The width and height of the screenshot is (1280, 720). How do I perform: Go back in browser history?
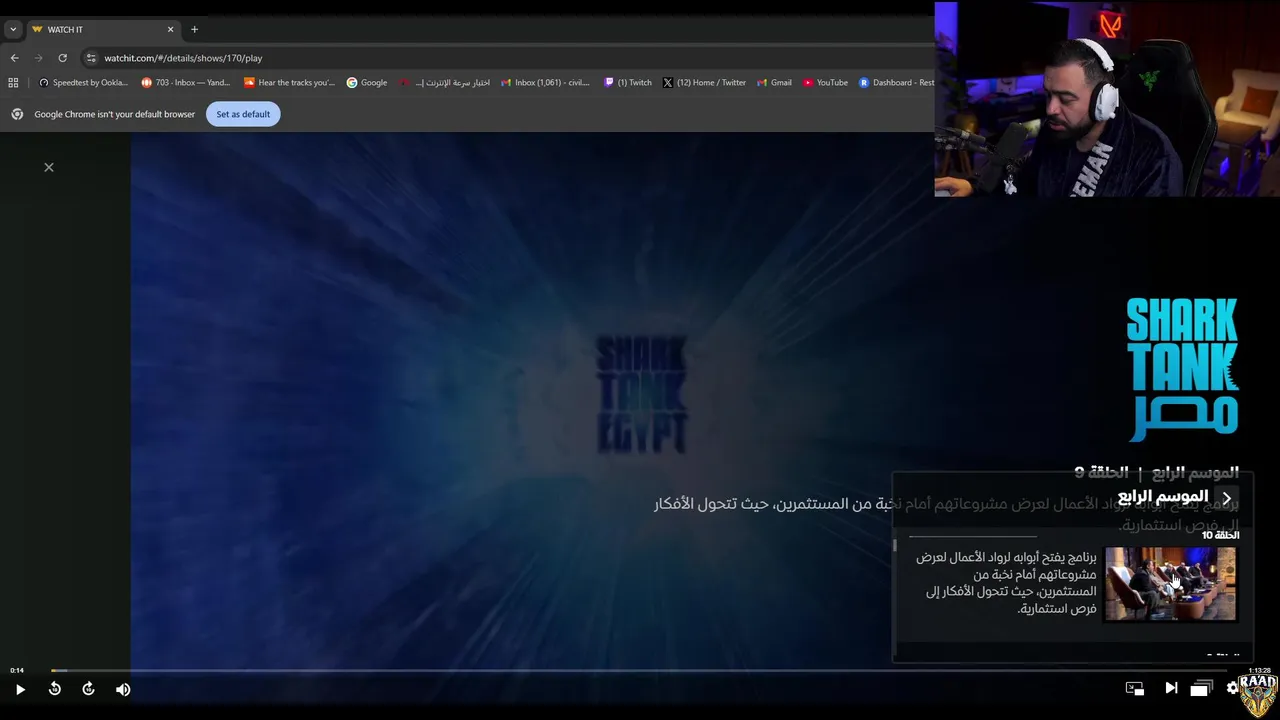pyautogui.click(x=14, y=58)
